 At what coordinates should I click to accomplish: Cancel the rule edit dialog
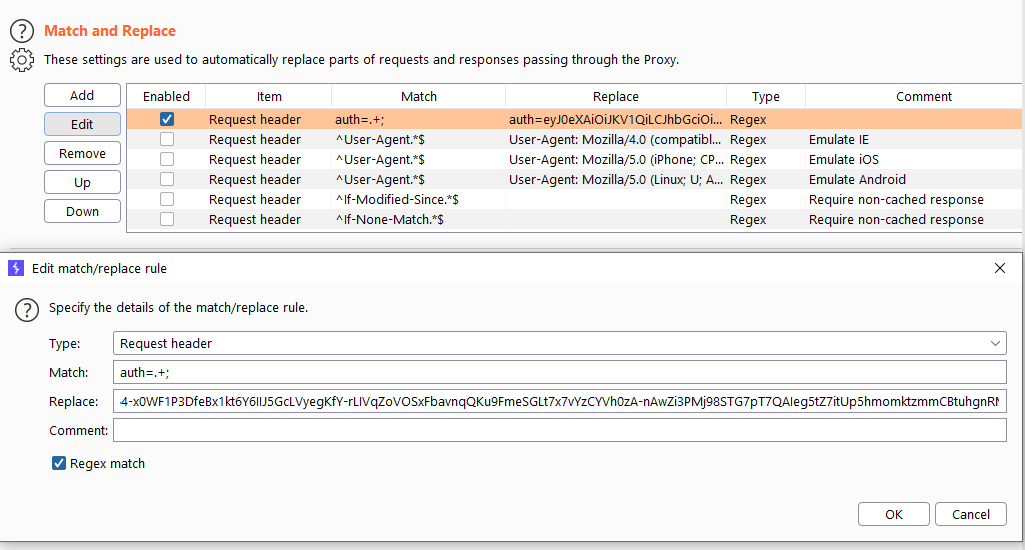pyautogui.click(x=970, y=514)
